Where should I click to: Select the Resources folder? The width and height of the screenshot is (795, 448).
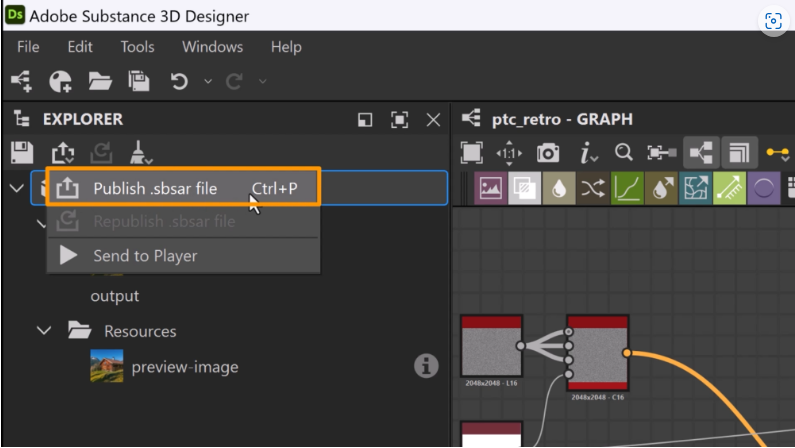140,331
